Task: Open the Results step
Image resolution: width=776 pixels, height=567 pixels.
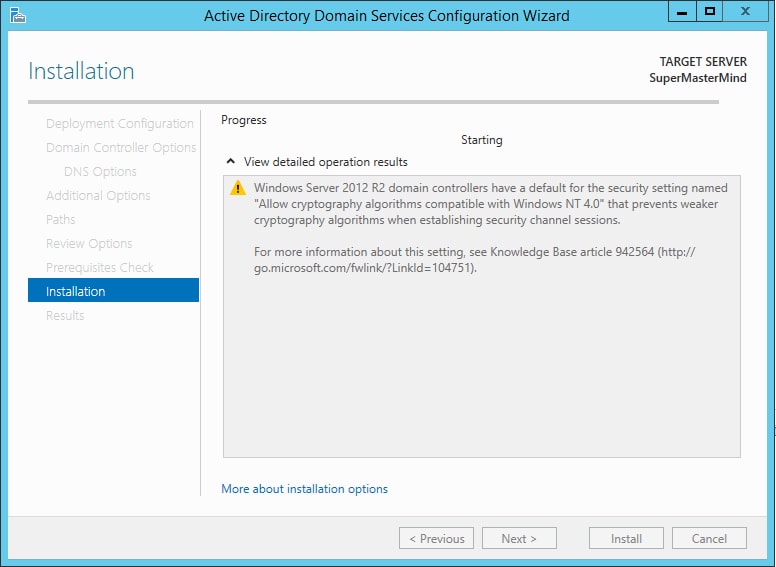Action: tap(65, 316)
